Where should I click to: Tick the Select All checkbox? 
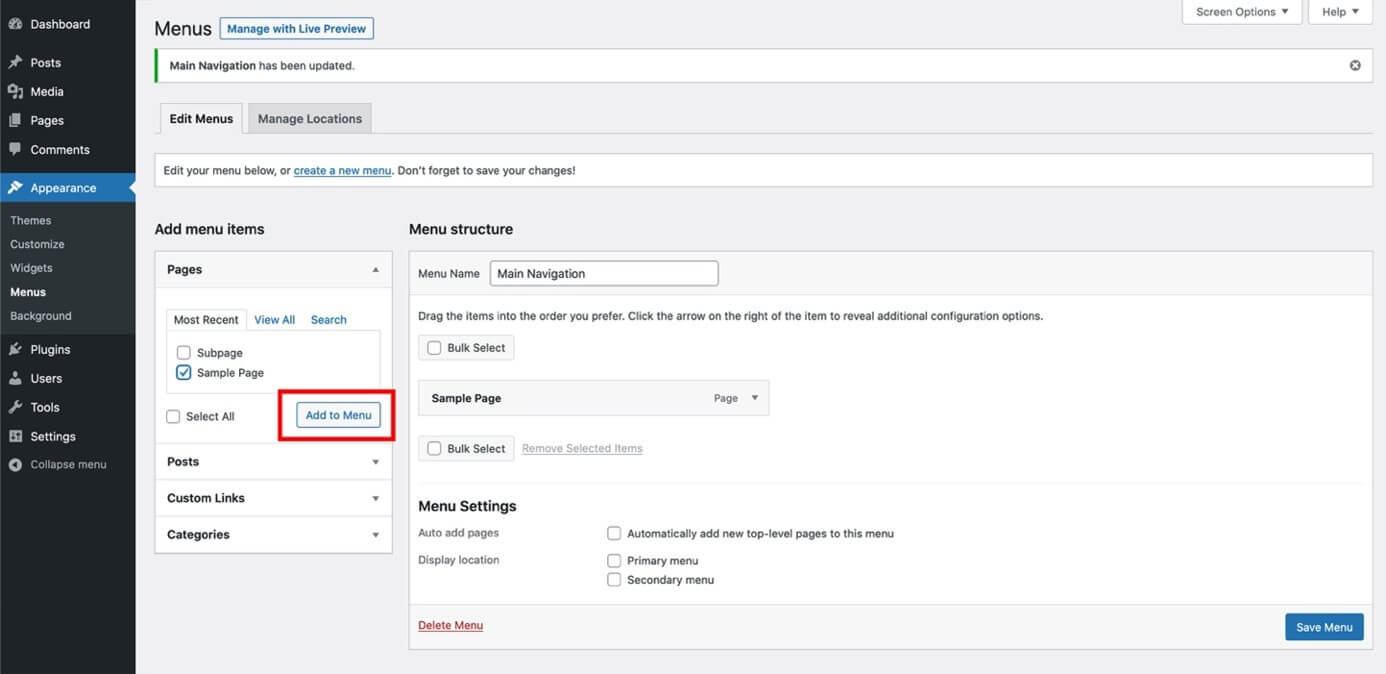[x=173, y=416]
